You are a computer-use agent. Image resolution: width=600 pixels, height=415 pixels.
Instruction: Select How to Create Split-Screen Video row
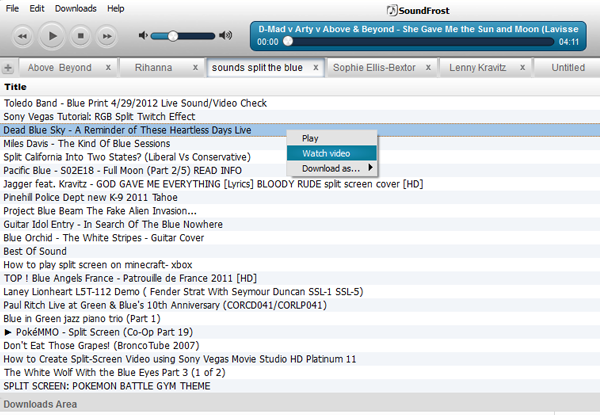(300, 359)
